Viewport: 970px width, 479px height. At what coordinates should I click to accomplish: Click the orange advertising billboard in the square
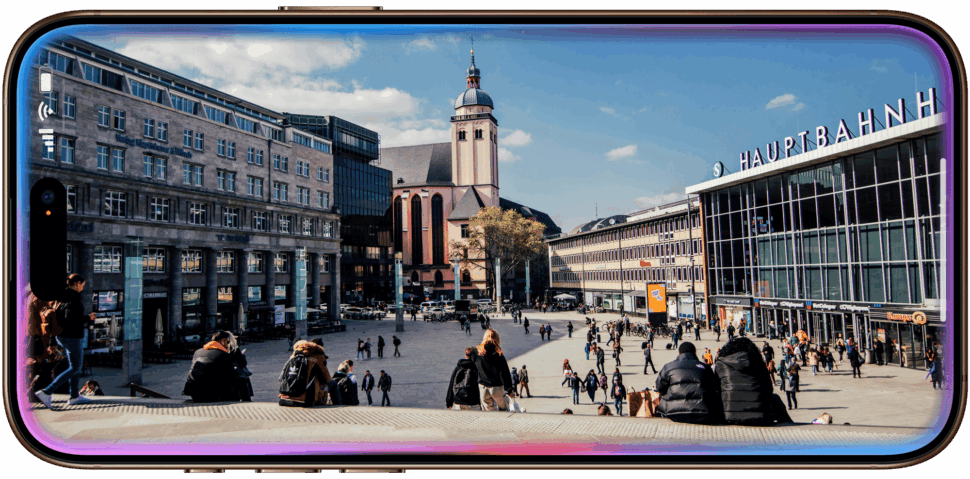click(656, 297)
